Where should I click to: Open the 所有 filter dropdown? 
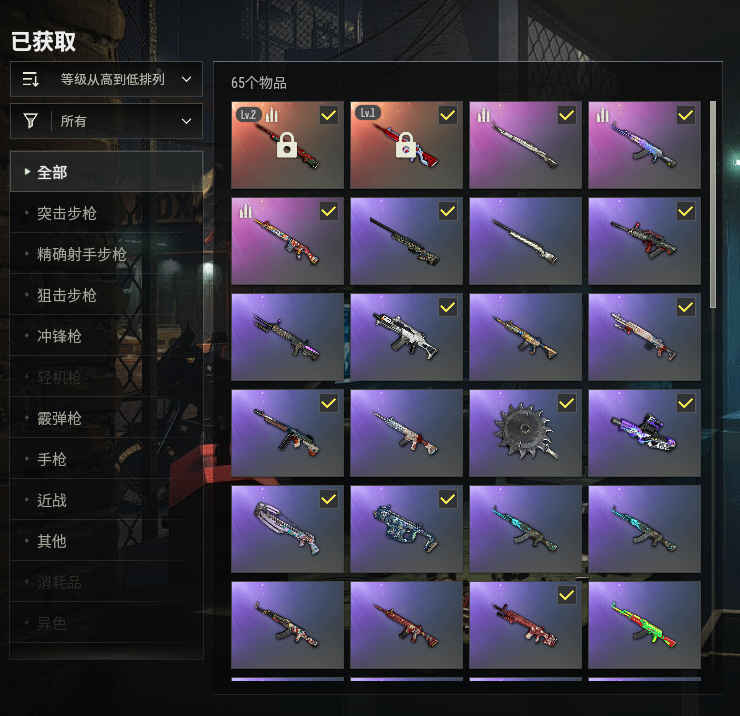tap(106, 121)
